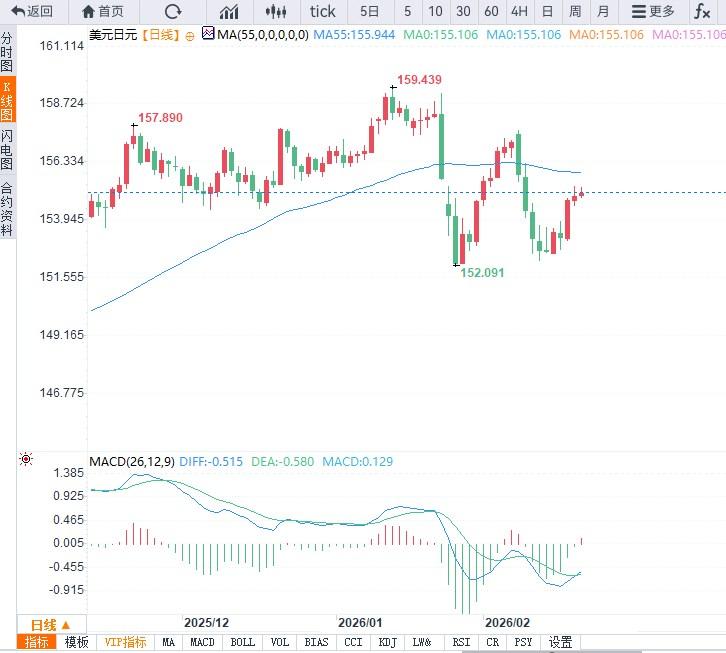Enable the KDJ indicator
This screenshot has width=726, height=653.
point(388,643)
